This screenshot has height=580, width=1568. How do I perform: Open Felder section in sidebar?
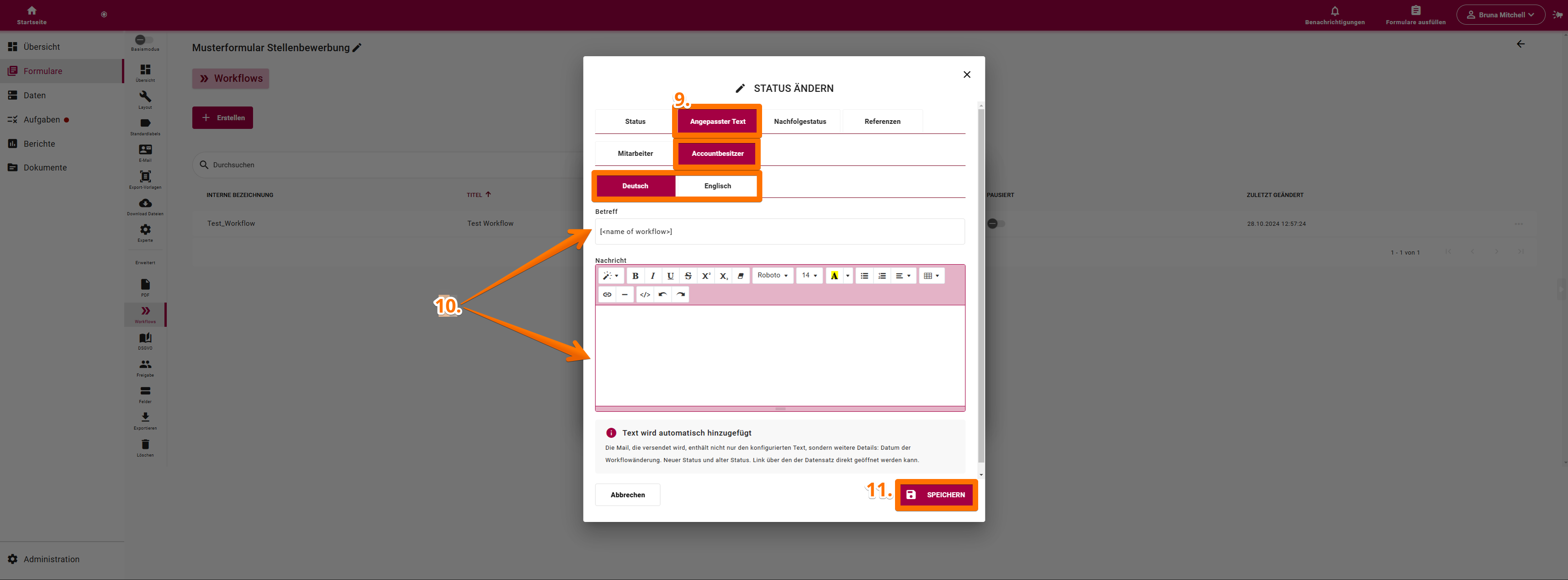pyautogui.click(x=145, y=394)
